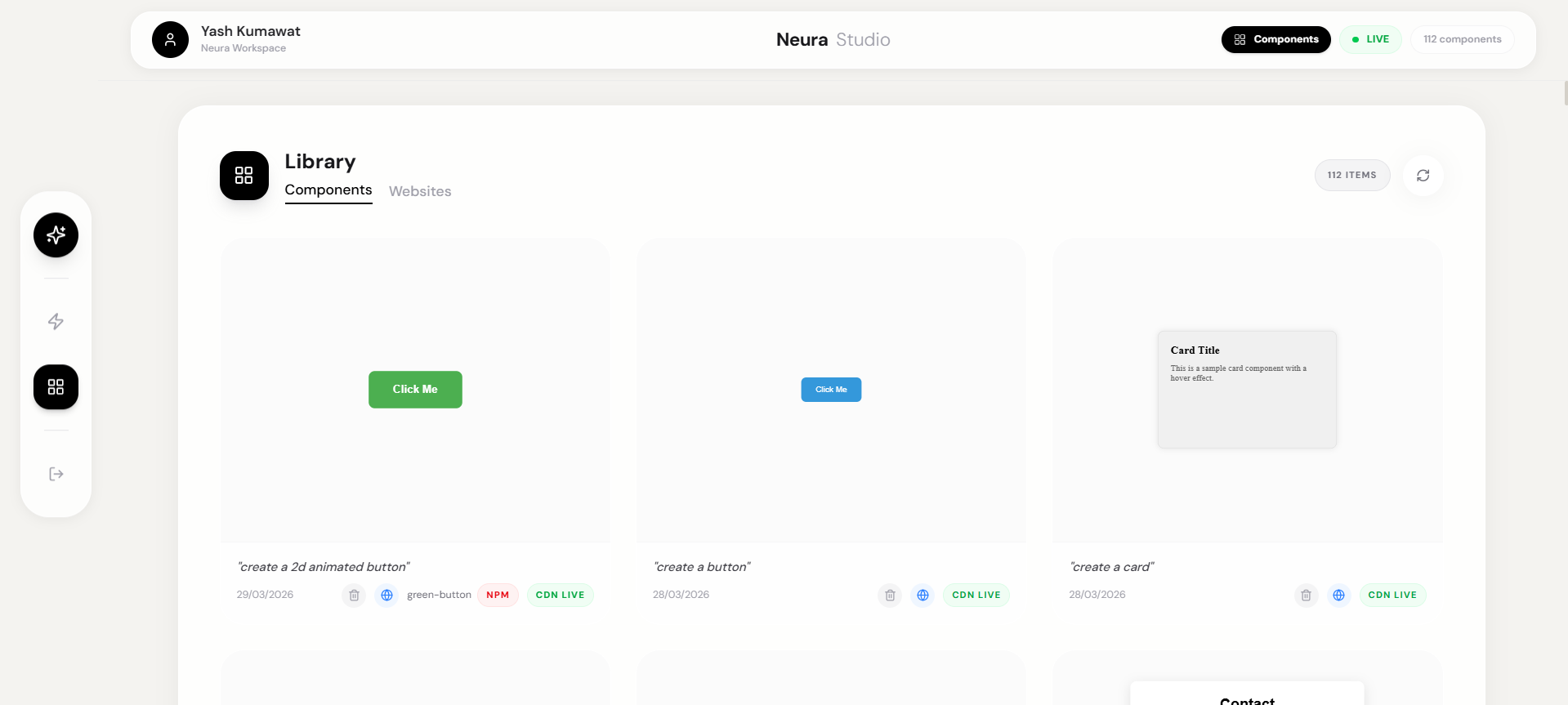Click the "create a card" prompt text
The height and width of the screenshot is (705, 1568).
point(1111,567)
